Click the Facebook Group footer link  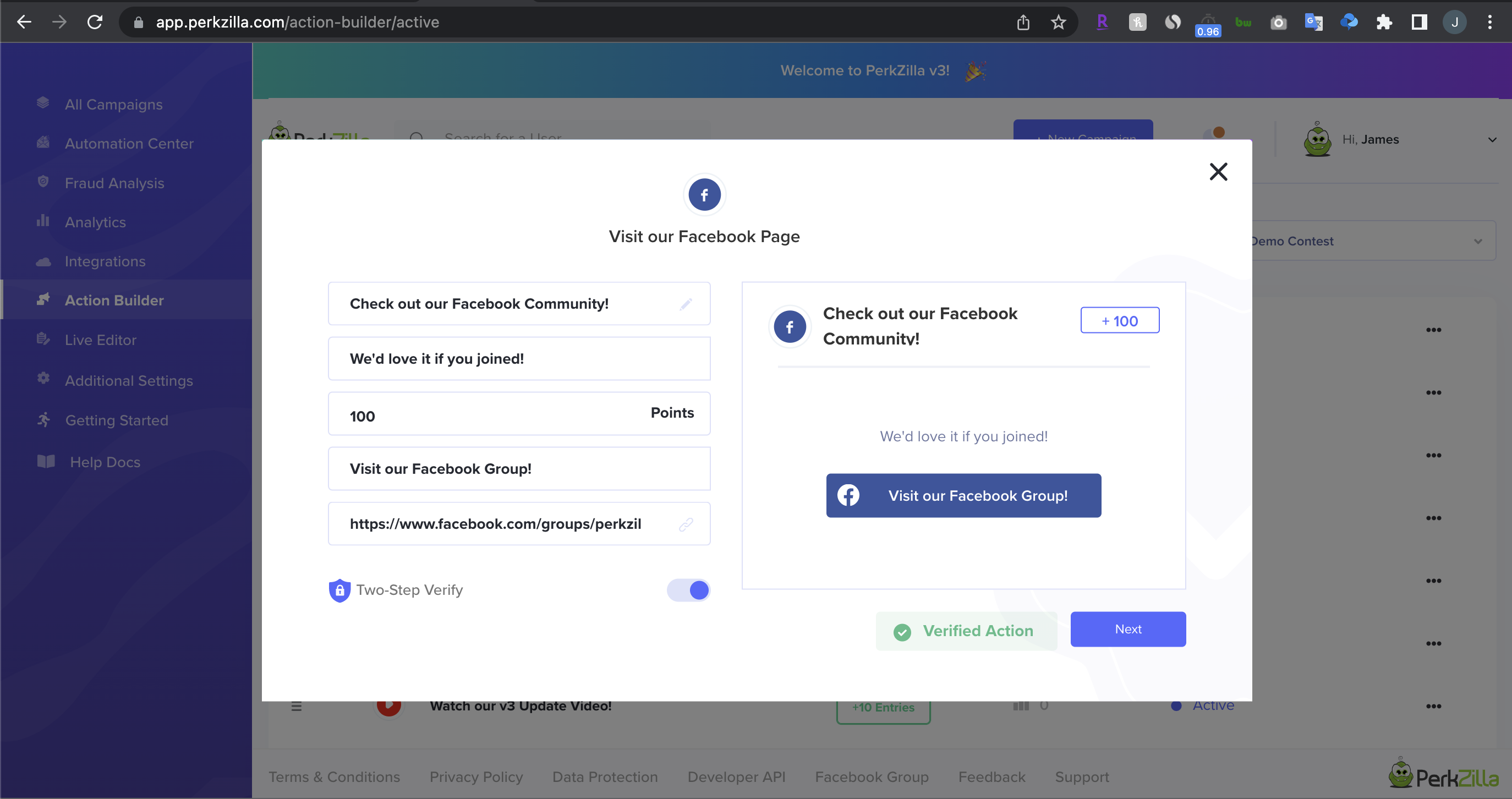[872, 776]
